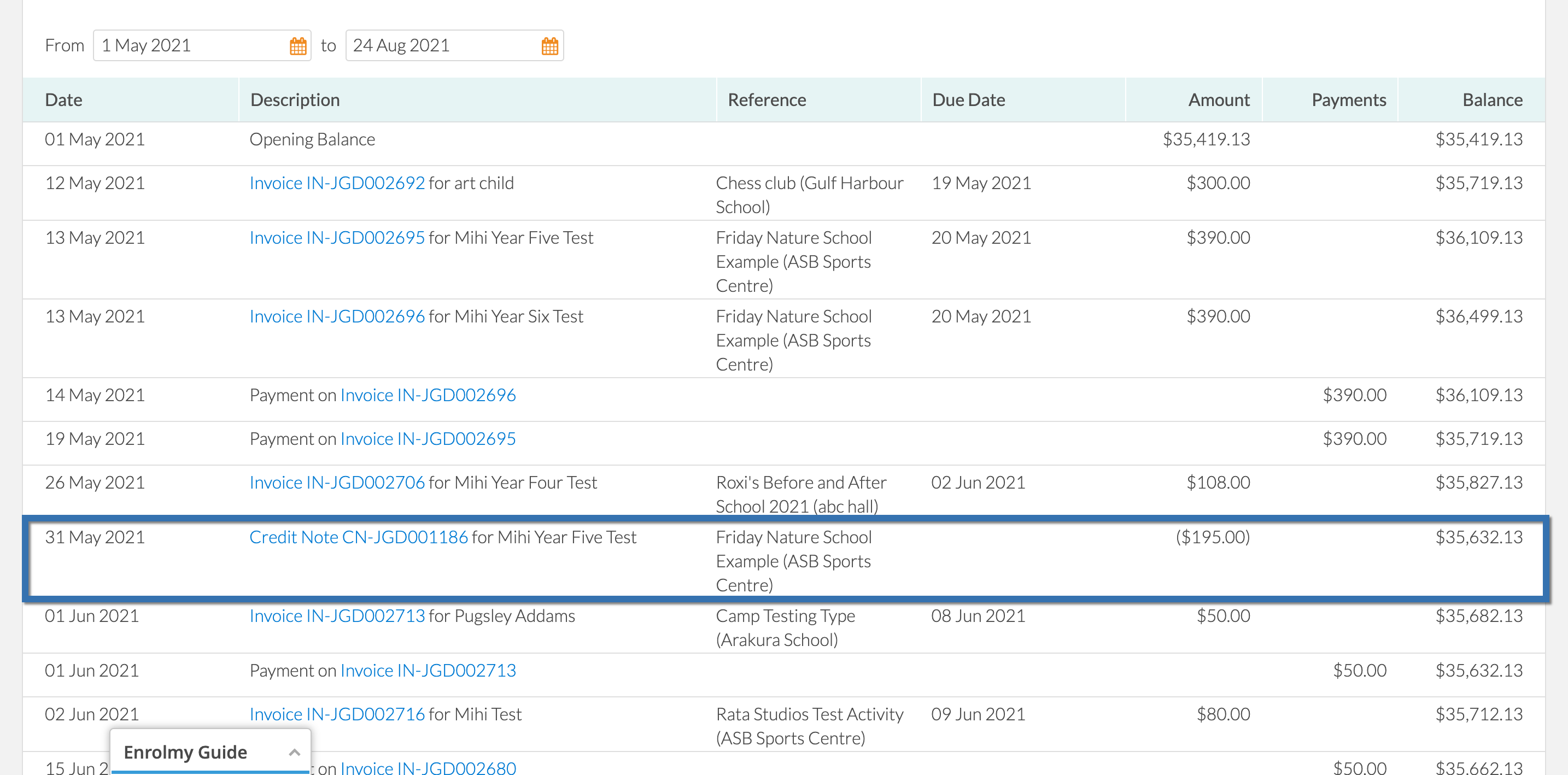Open Invoice IN-JGD002680 link in bottom row
1568x775 pixels.
428,768
